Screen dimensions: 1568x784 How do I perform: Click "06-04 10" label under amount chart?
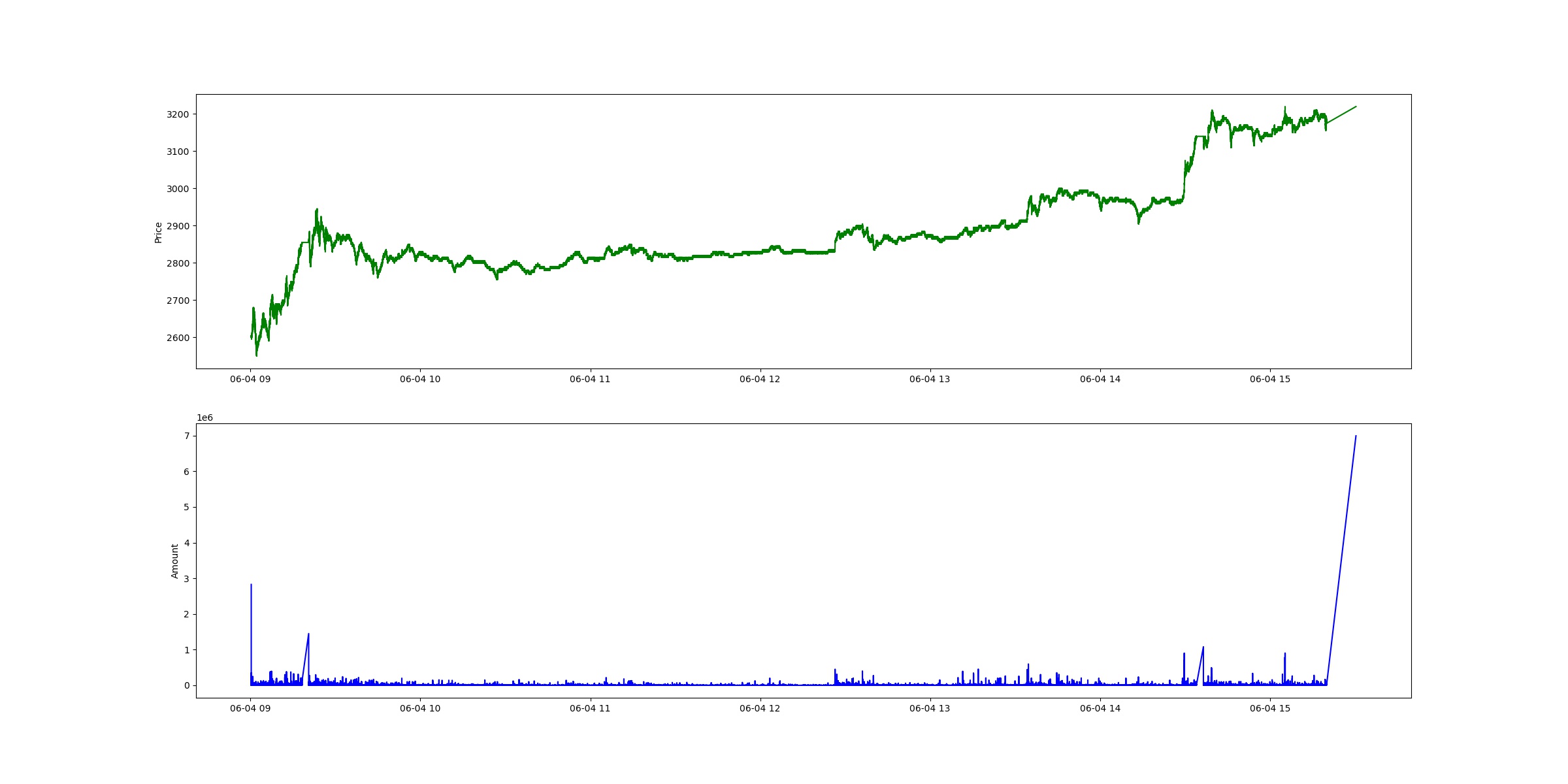click(420, 708)
